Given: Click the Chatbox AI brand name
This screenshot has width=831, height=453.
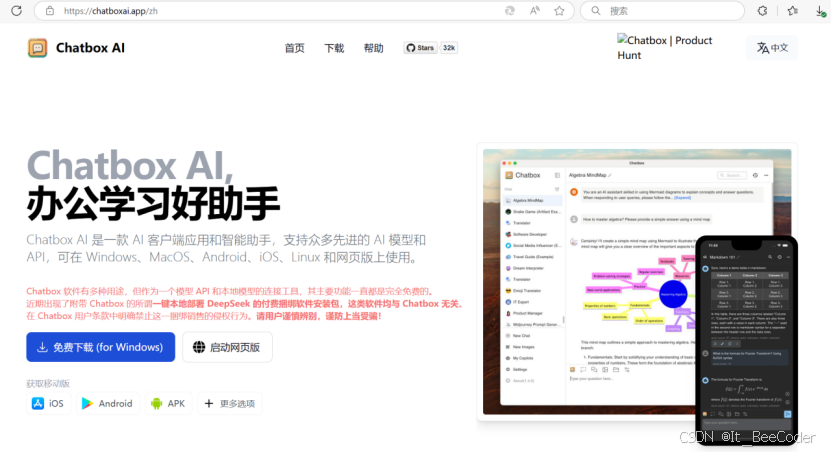Looking at the screenshot, I should 90,48.
